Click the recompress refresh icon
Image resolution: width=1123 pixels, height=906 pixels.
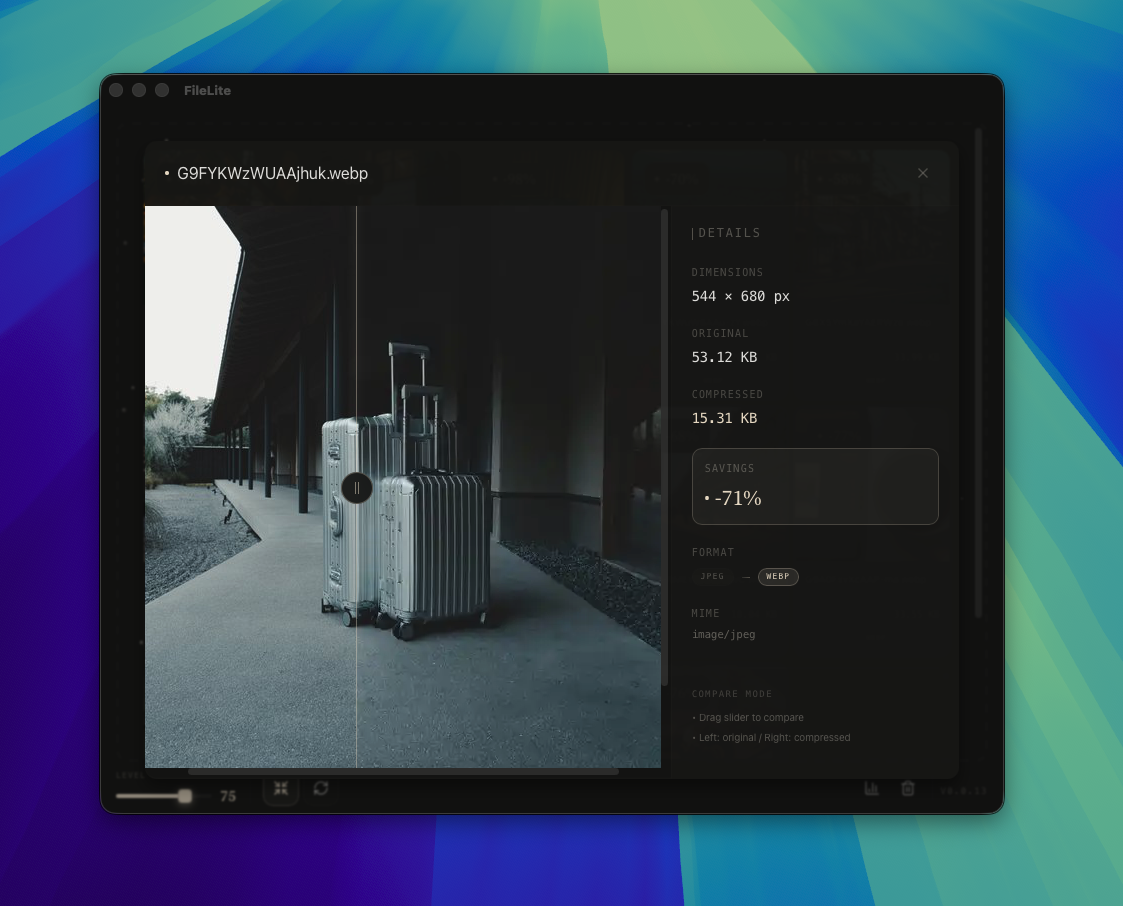[x=321, y=789]
